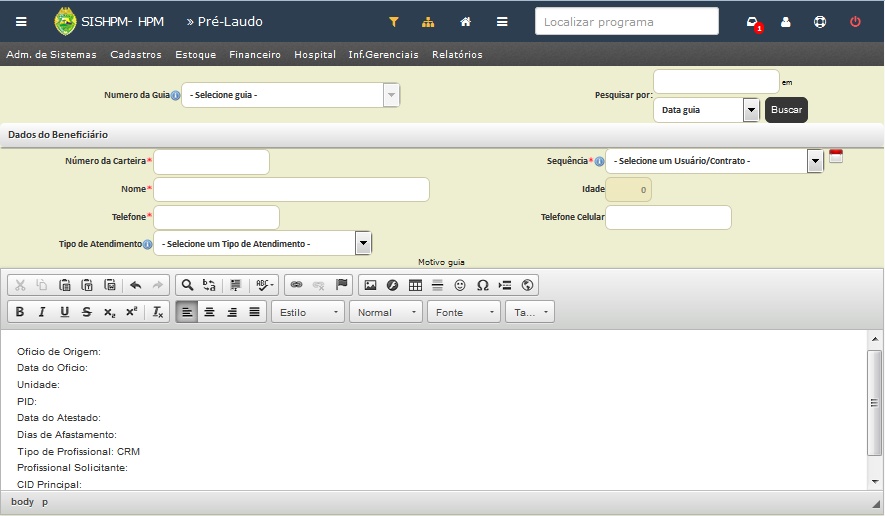This screenshot has width=885, height=516.
Task: Open the Ta... font size dropdown
Action: coord(530,312)
